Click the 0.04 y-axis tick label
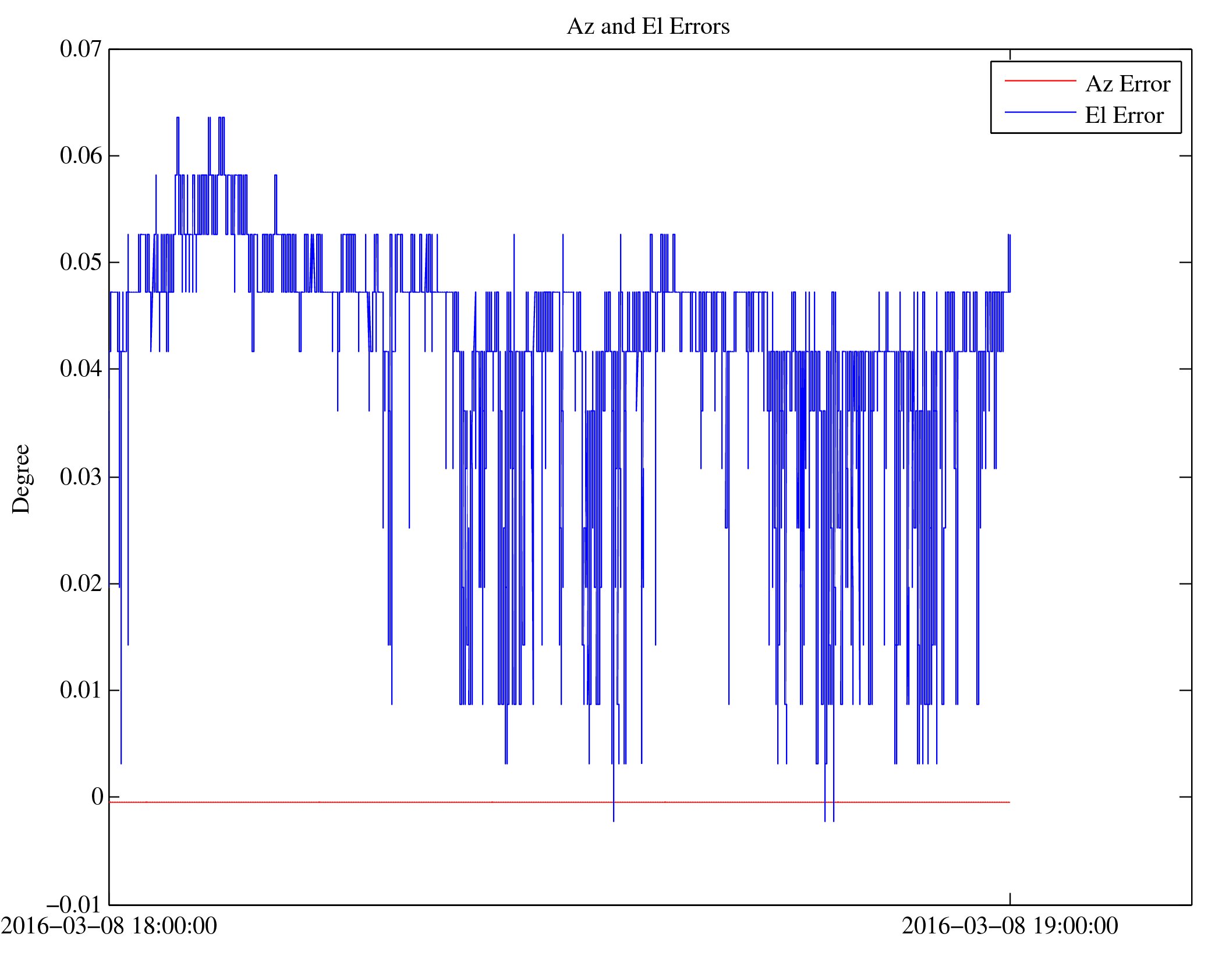The image size is (1208, 980). pyautogui.click(x=80, y=369)
